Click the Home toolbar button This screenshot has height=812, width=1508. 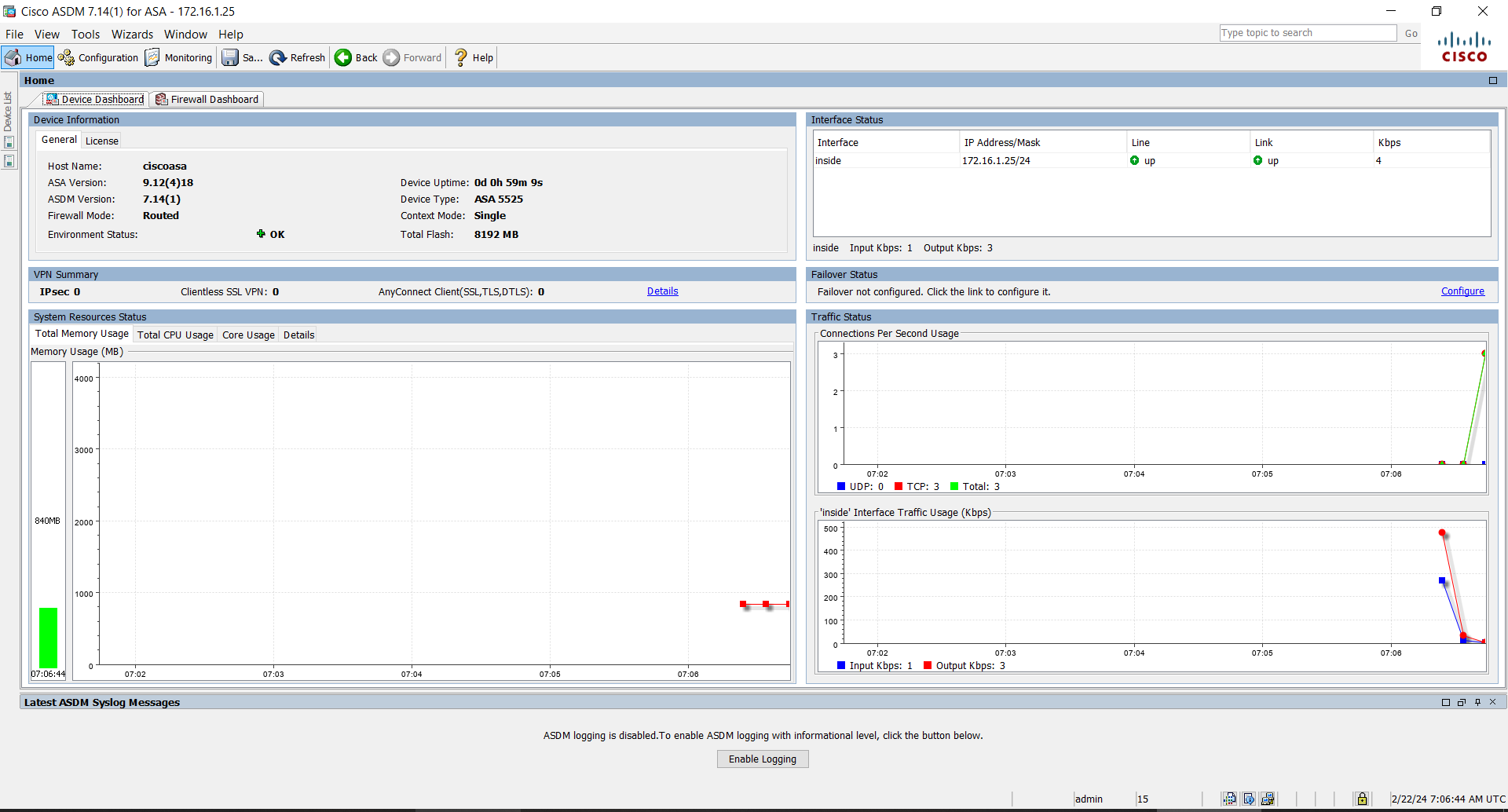coord(28,57)
